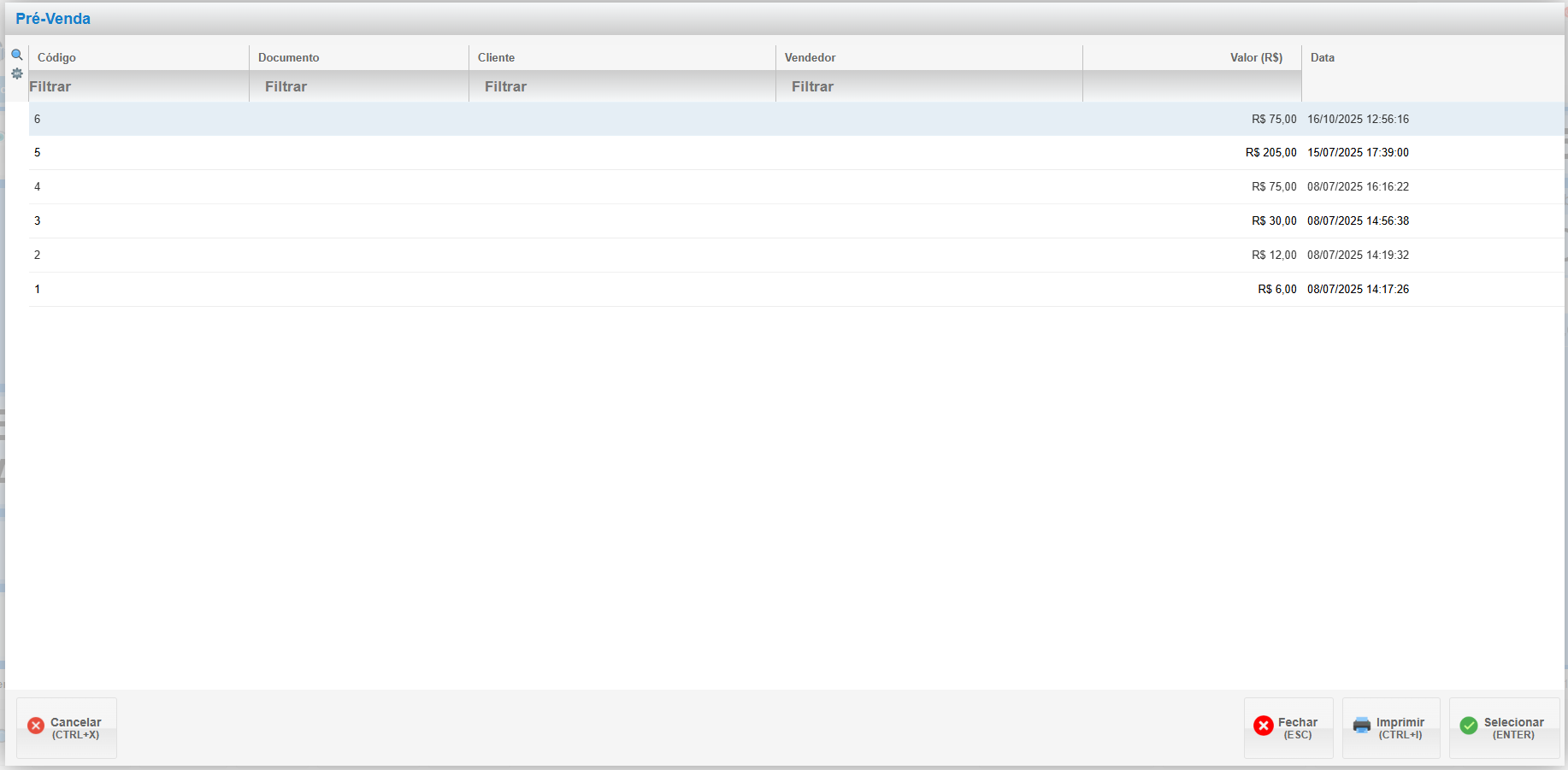1568x770 pixels.
Task: Click the printer icon on Imprimir
Action: tap(1362, 726)
